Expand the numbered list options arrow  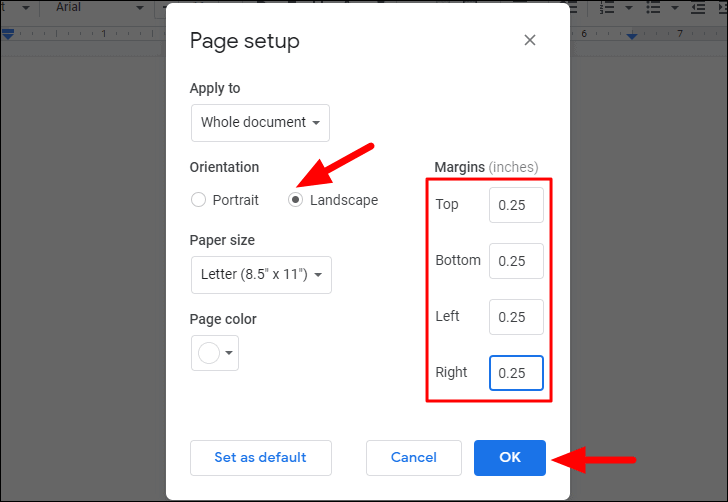point(629,7)
